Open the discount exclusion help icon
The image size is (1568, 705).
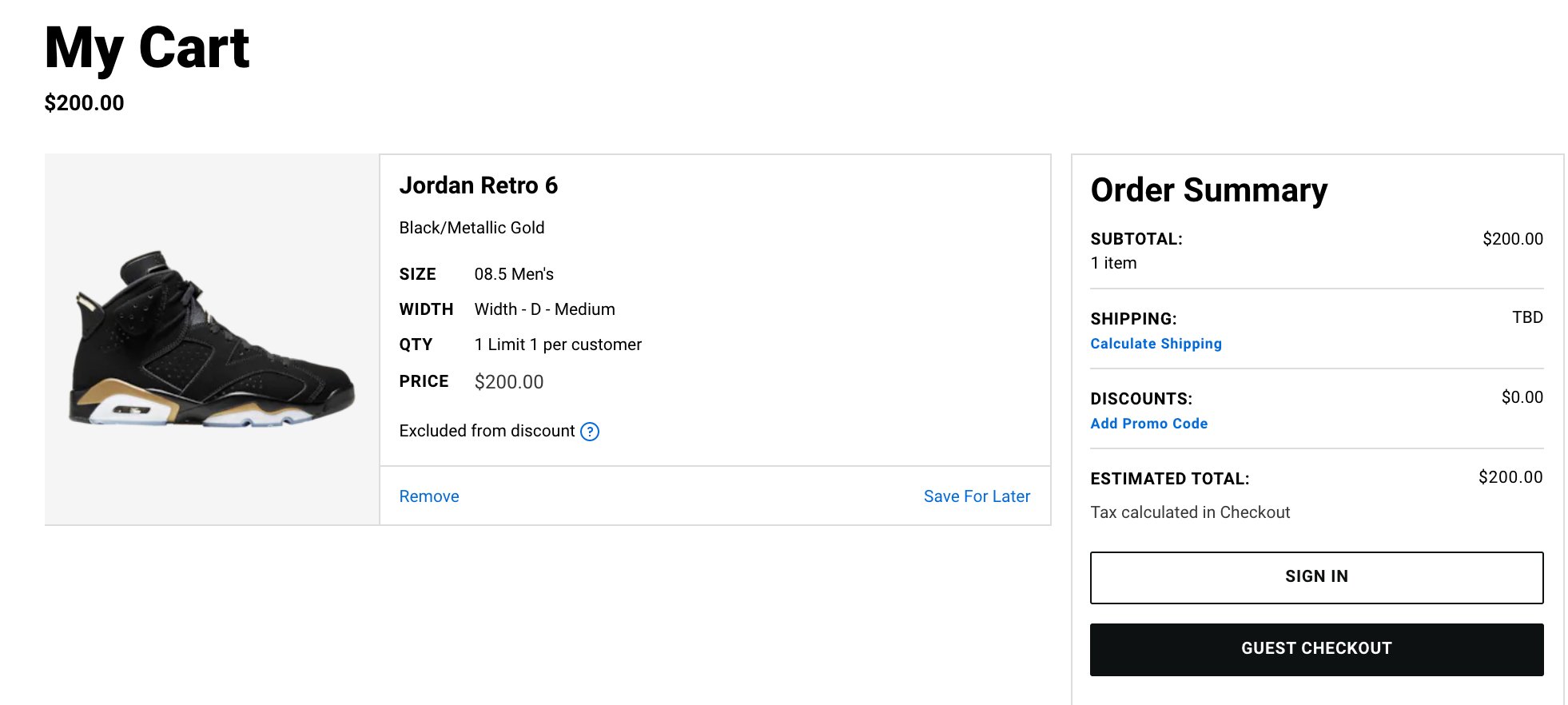pyautogui.click(x=590, y=432)
